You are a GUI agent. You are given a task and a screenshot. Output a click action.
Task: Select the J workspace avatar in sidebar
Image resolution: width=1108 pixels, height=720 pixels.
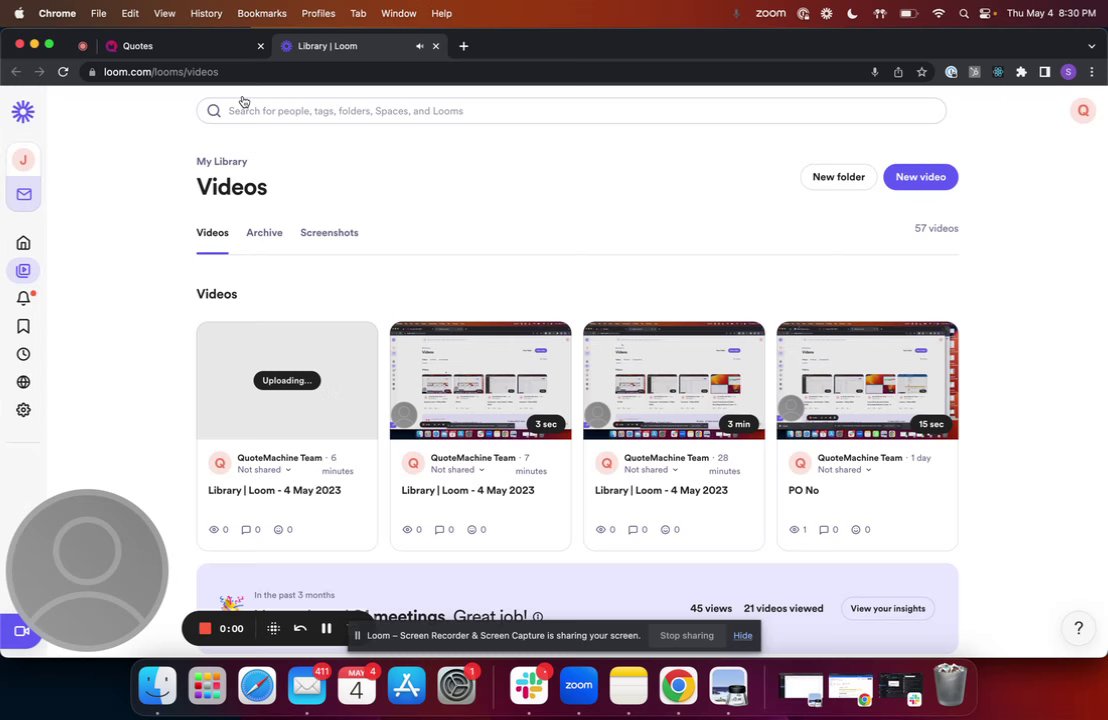tap(23, 160)
